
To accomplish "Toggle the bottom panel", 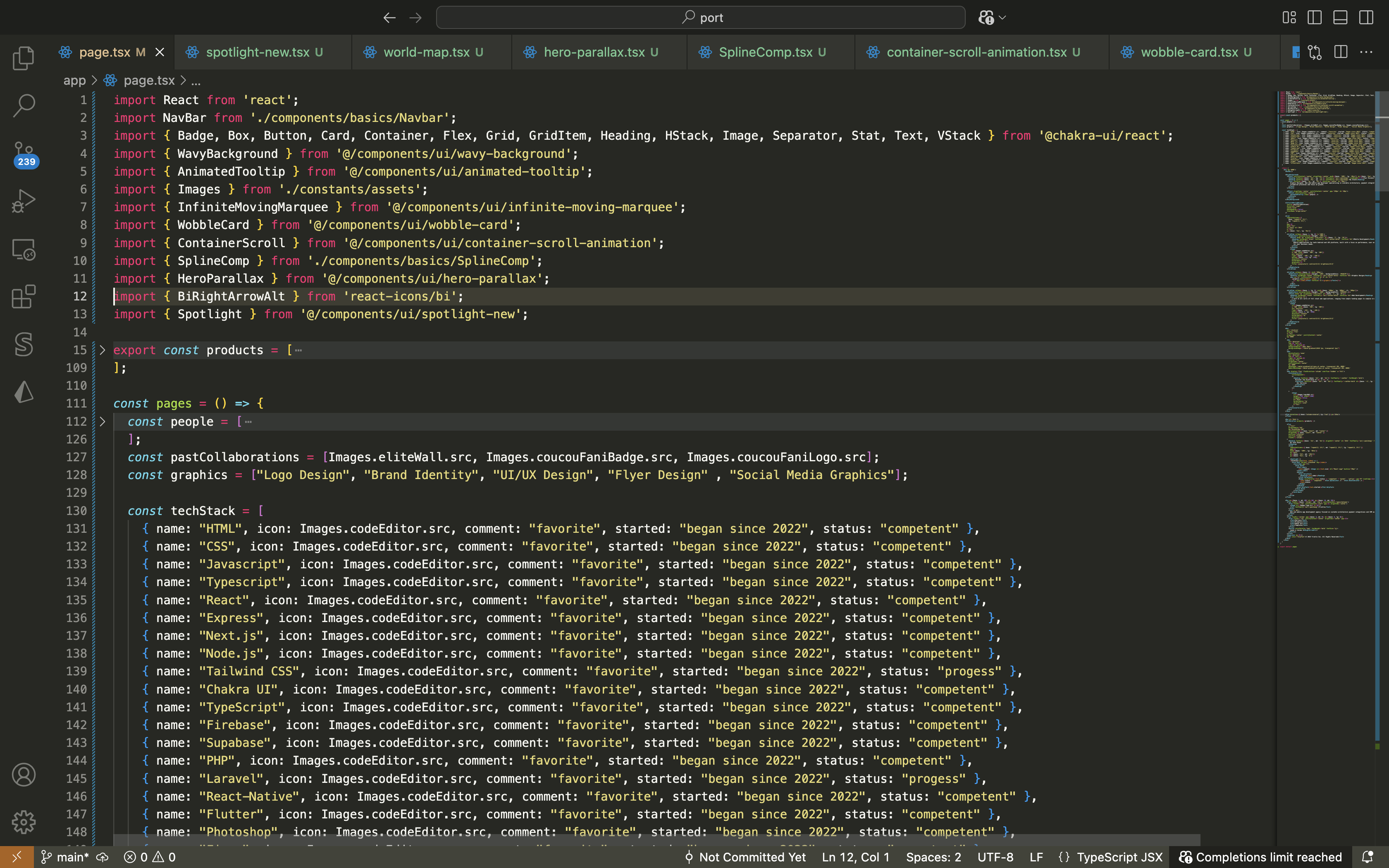I will (1340, 18).
